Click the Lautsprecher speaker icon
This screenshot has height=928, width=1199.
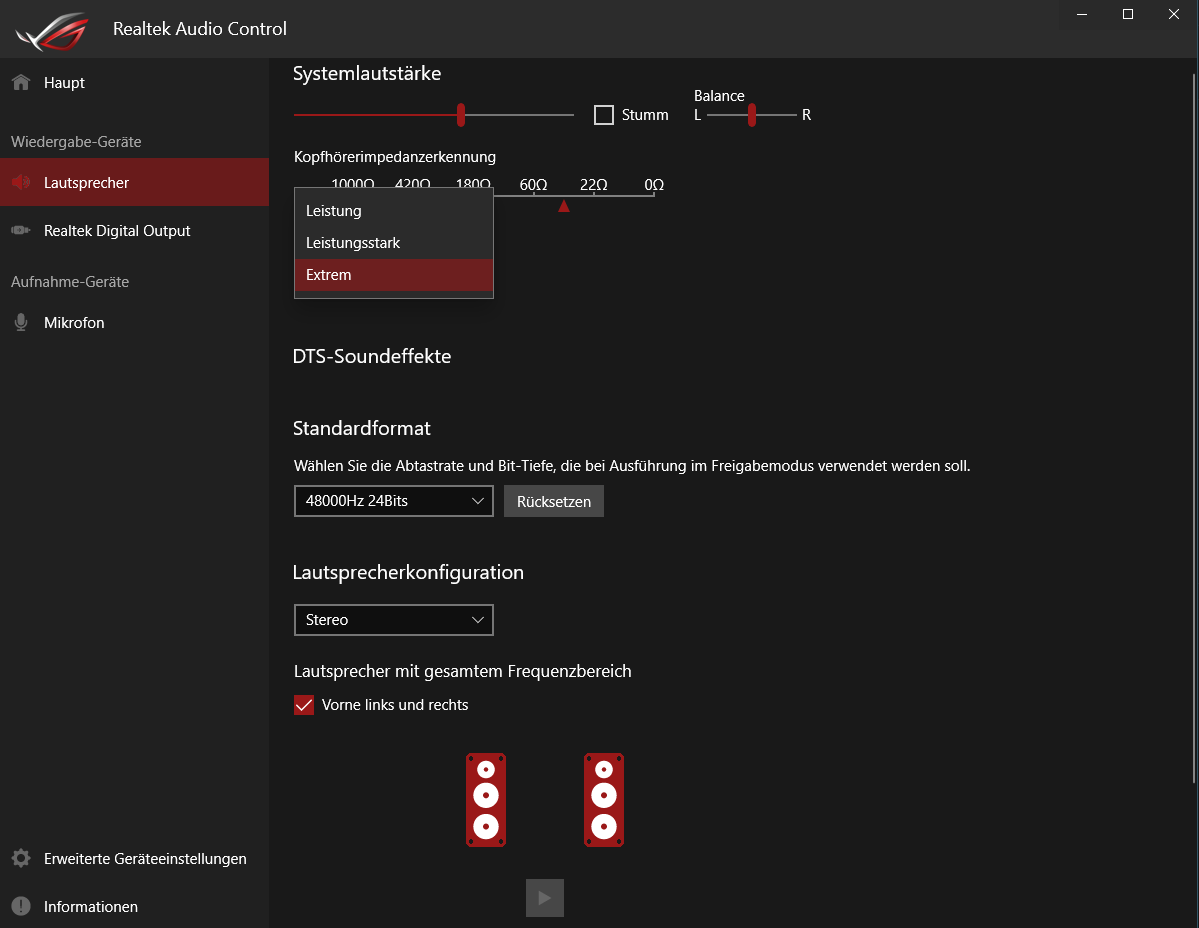pos(21,182)
